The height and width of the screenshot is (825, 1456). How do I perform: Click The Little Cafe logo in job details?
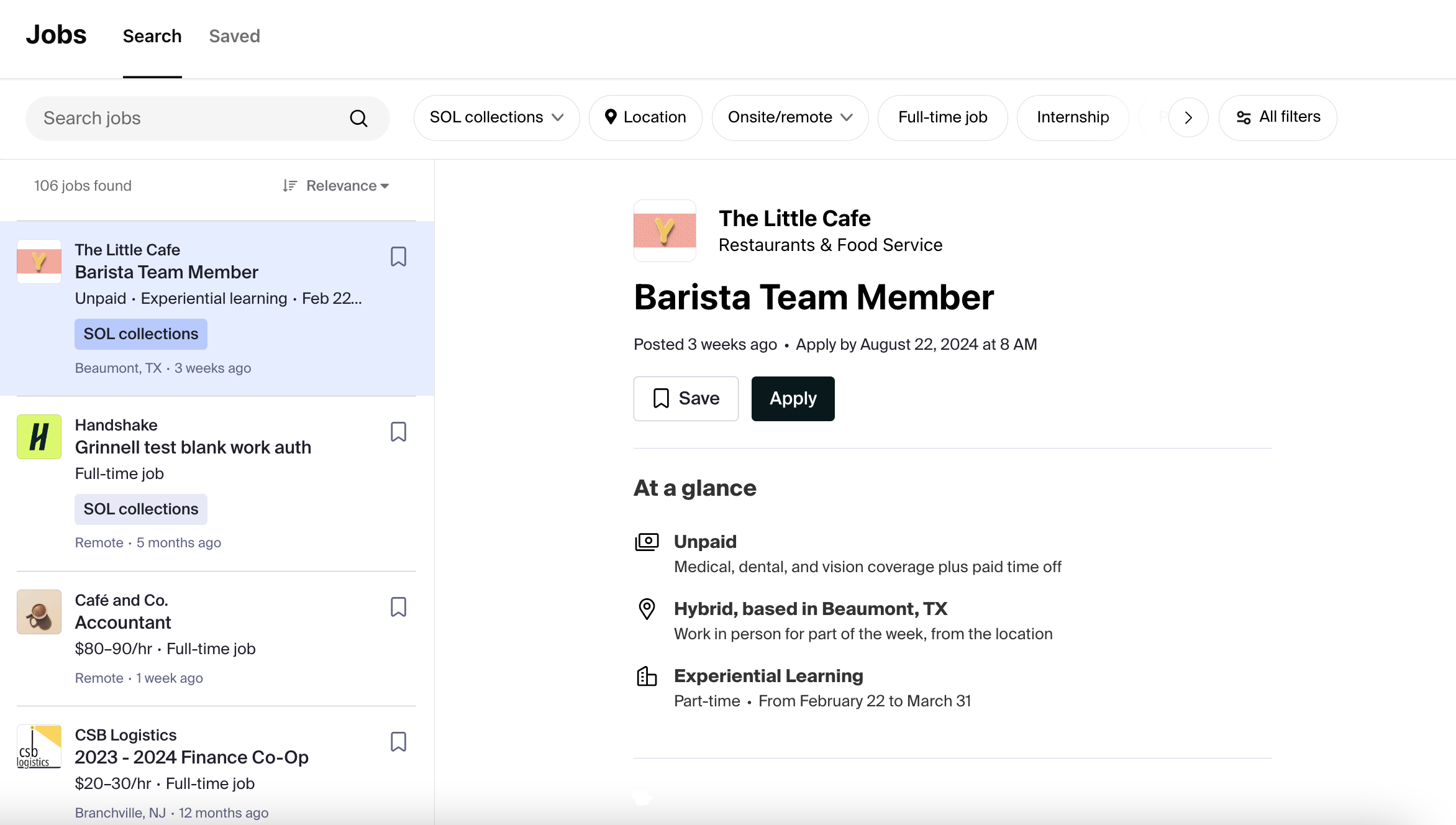pyautogui.click(x=665, y=230)
